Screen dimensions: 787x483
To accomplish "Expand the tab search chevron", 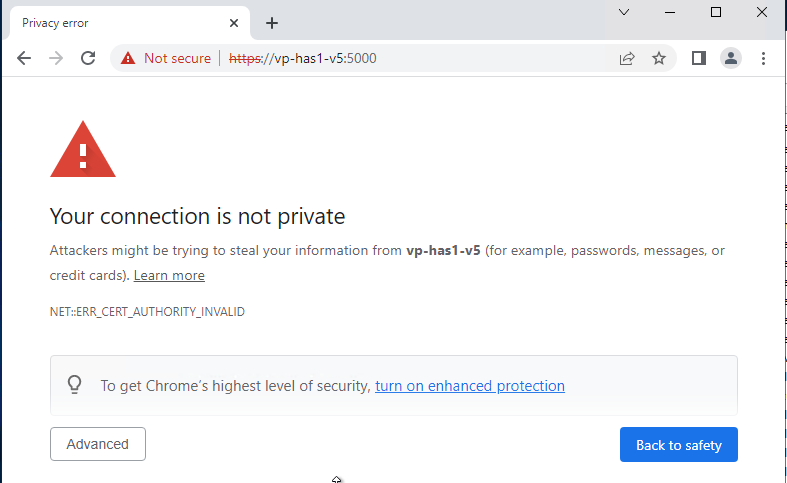I will (x=624, y=12).
